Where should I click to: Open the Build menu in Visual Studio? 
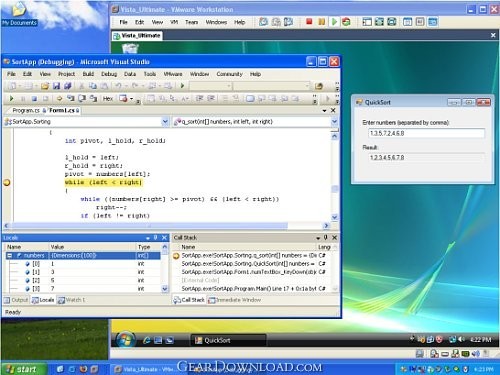pyautogui.click(x=88, y=74)
